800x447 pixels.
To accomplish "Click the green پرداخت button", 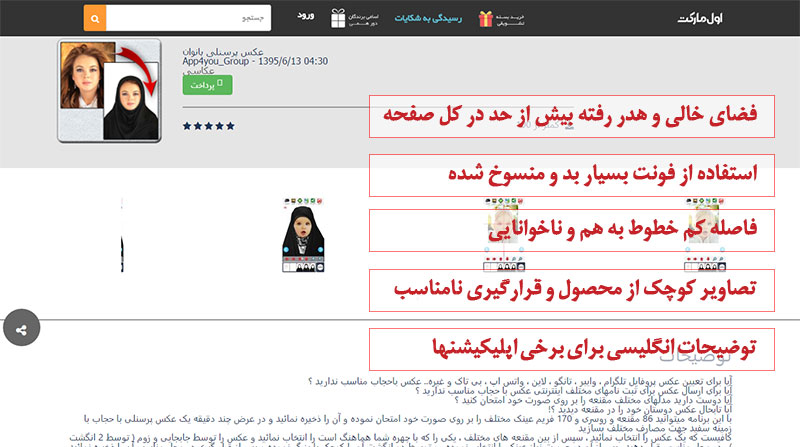I will [207, 85].
